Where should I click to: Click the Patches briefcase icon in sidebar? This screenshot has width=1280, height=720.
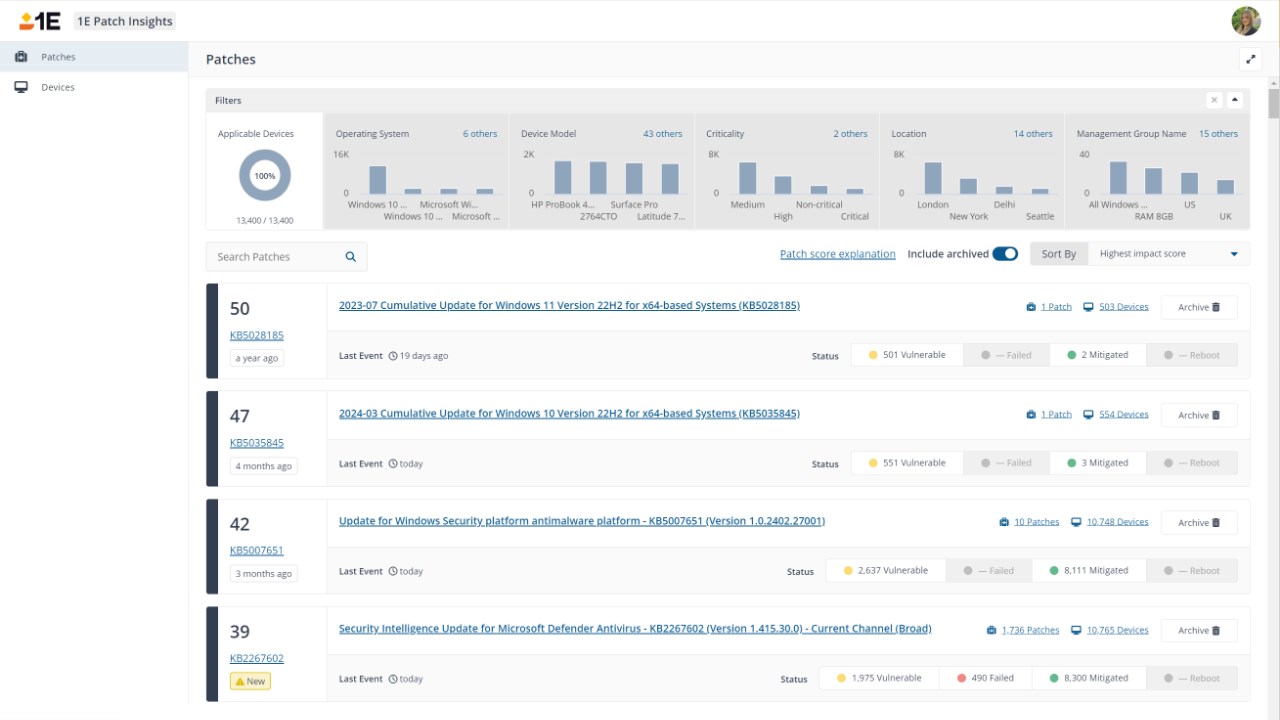click(21, 57)
